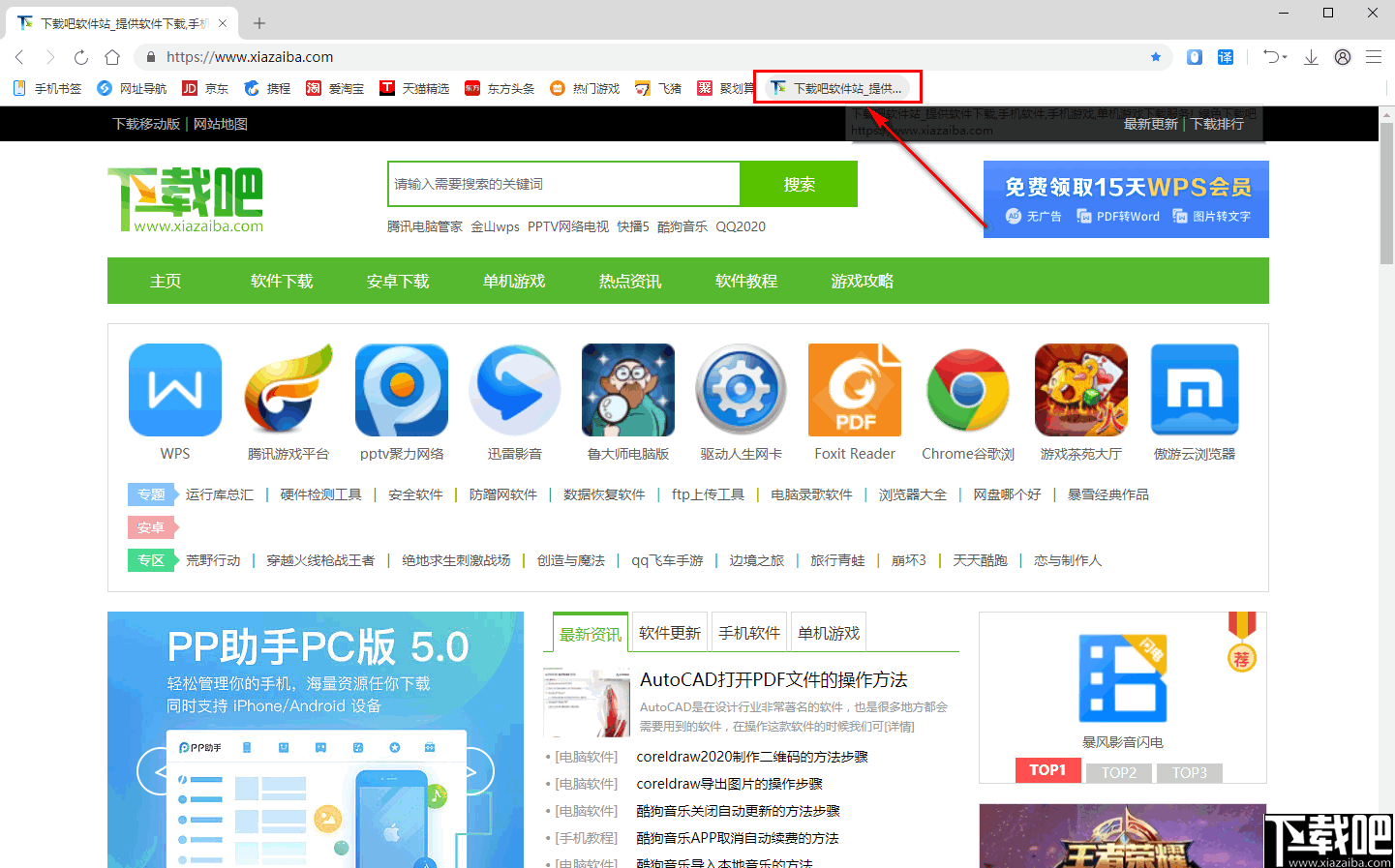Open 游戏攻略 in the navigation bar
The width and height of the screenshot is (1395, 868).
863,281
